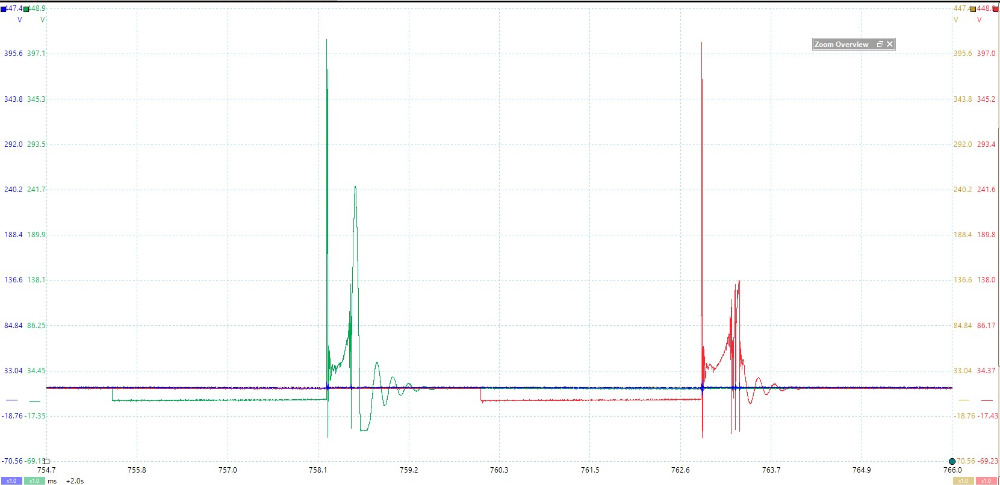Open the yellow x1.0 axis scale control

coord(963,481)
